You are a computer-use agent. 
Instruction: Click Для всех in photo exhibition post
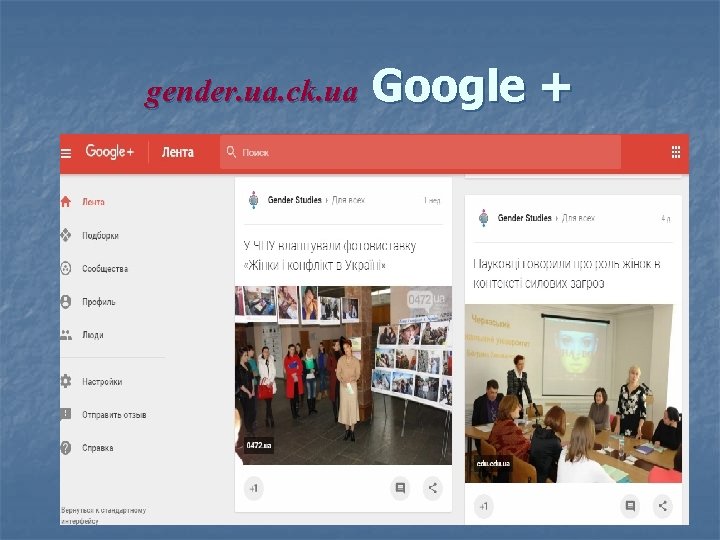[x=348, y=200]
